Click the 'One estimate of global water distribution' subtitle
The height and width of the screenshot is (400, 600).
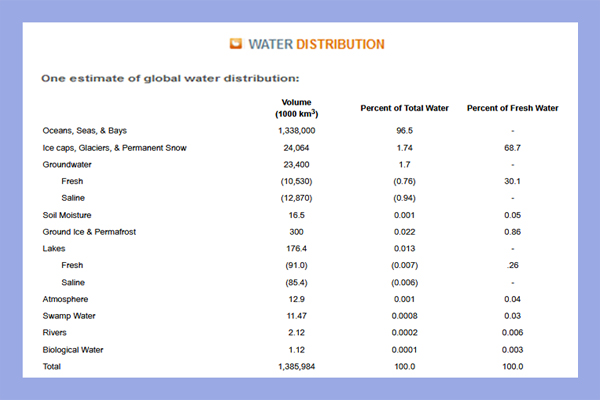[170, 78]
